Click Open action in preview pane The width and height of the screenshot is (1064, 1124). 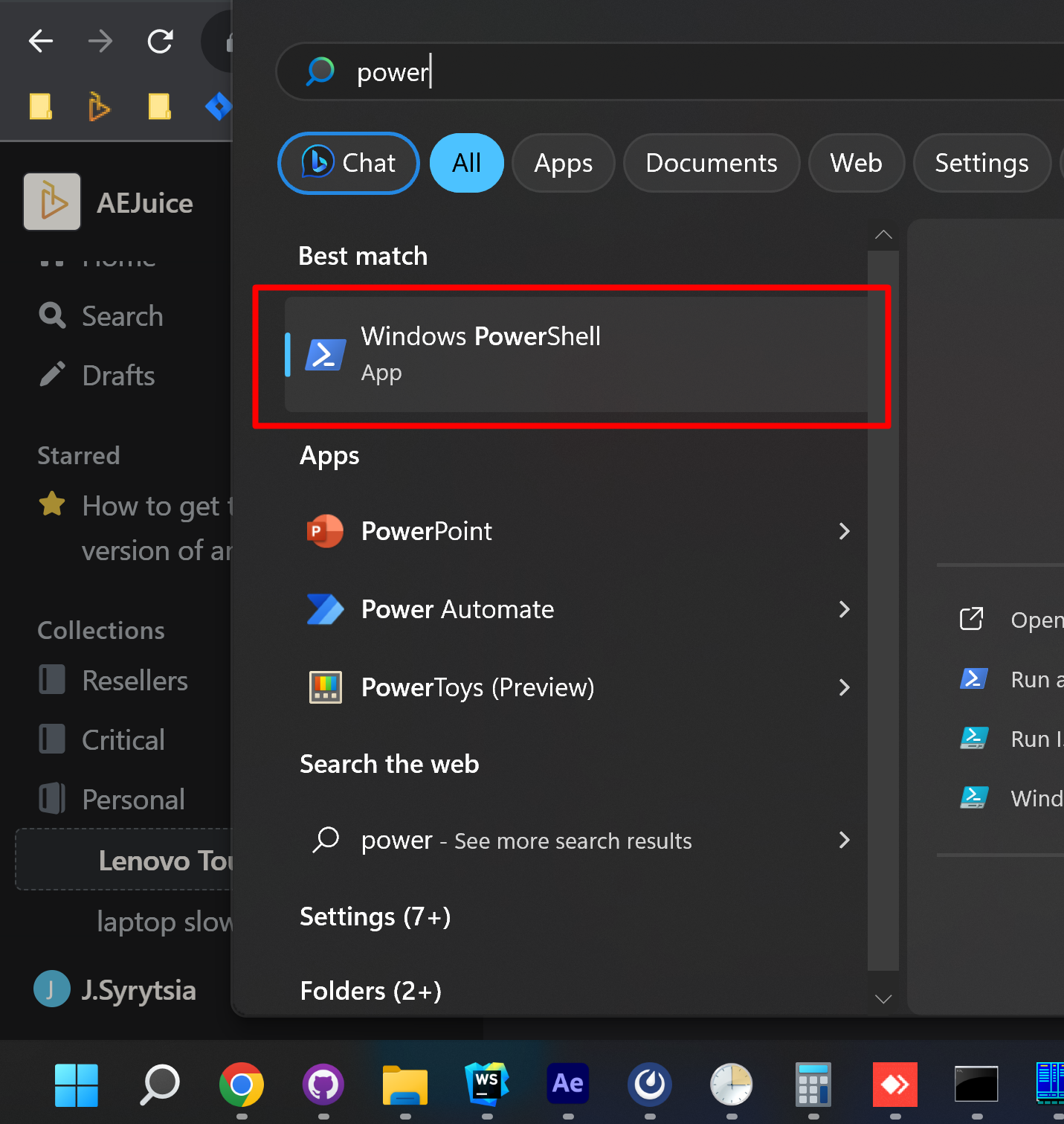click(x=1011, y=620)
